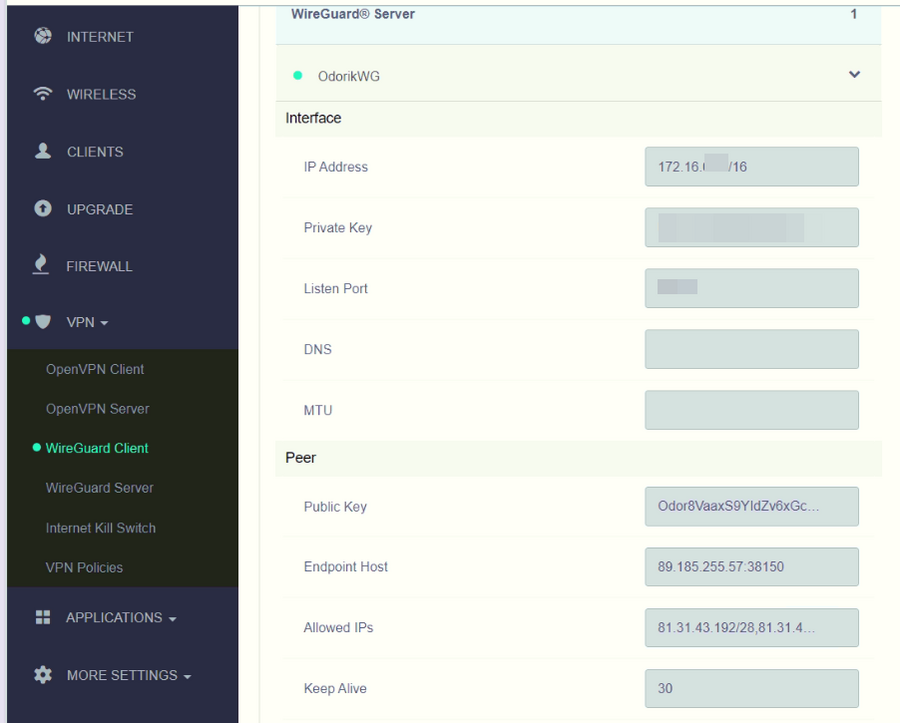Open the OpenVPN Server page
Screen dimensions: 900x723
click(x=97, y=409)
